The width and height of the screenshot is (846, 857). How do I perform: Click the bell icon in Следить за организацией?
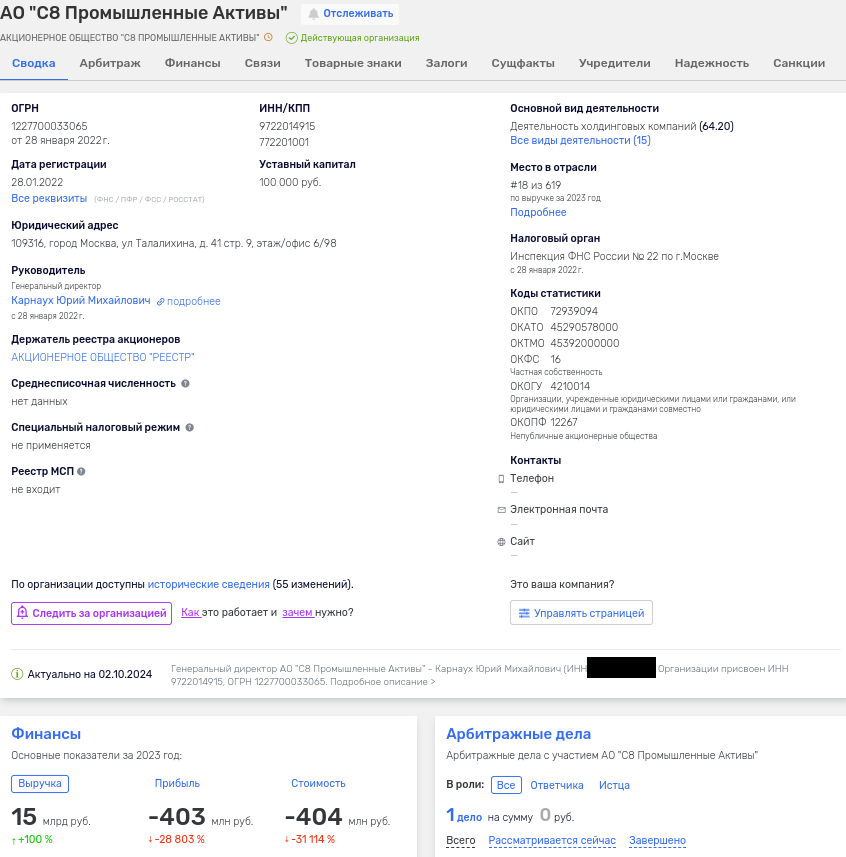click(22, 613)
